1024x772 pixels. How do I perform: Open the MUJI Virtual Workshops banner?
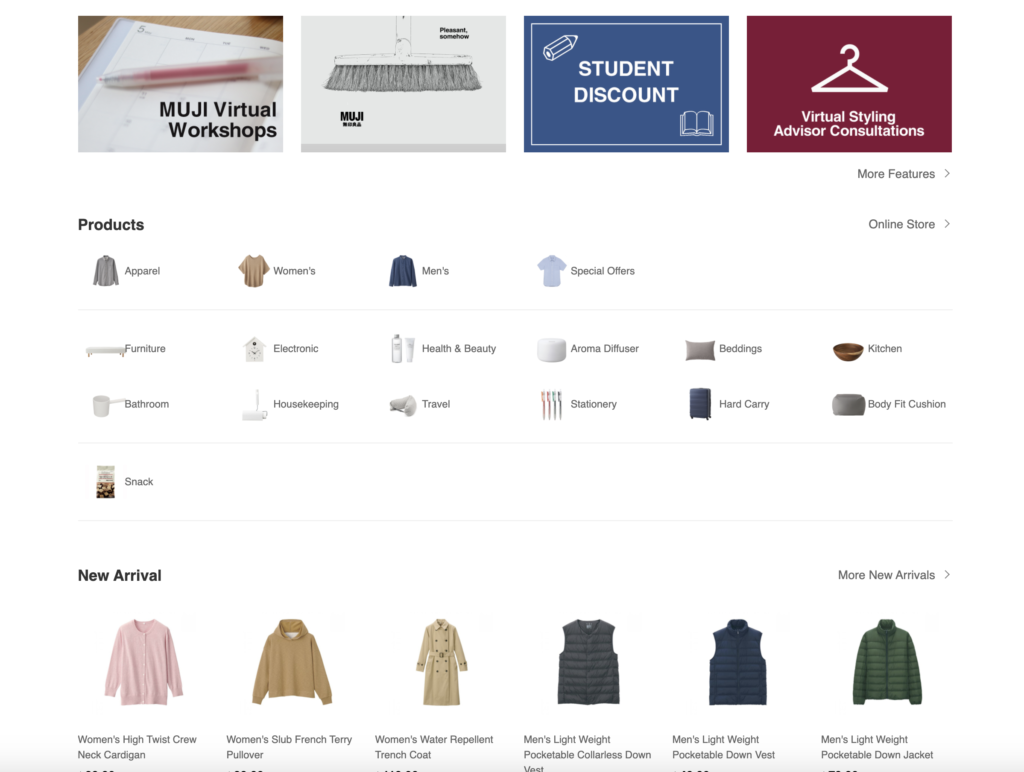tap(180, 84)
